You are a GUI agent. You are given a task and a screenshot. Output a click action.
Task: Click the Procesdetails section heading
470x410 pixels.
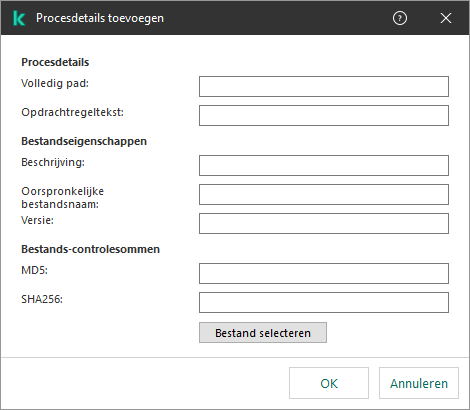(55, 62)
